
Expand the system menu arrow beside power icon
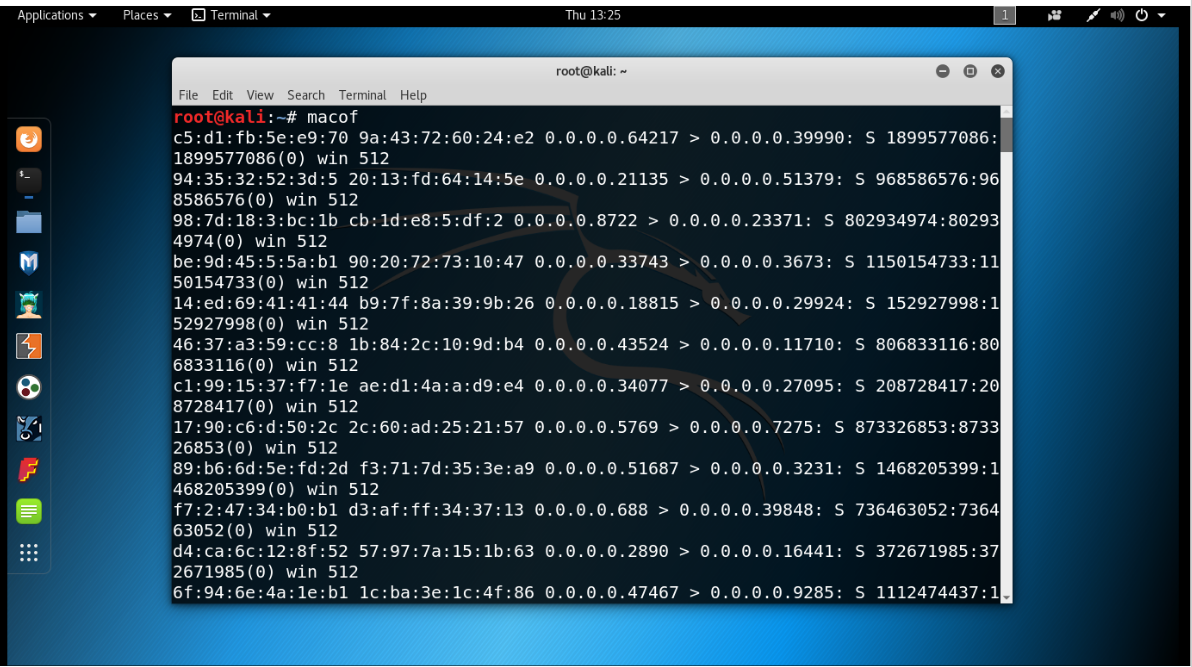pos(1162,15)
